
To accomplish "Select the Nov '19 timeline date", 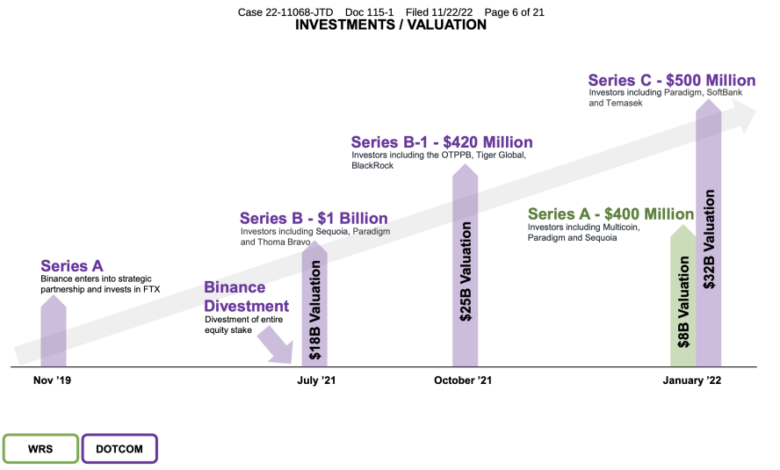I will tap(52, 381).
